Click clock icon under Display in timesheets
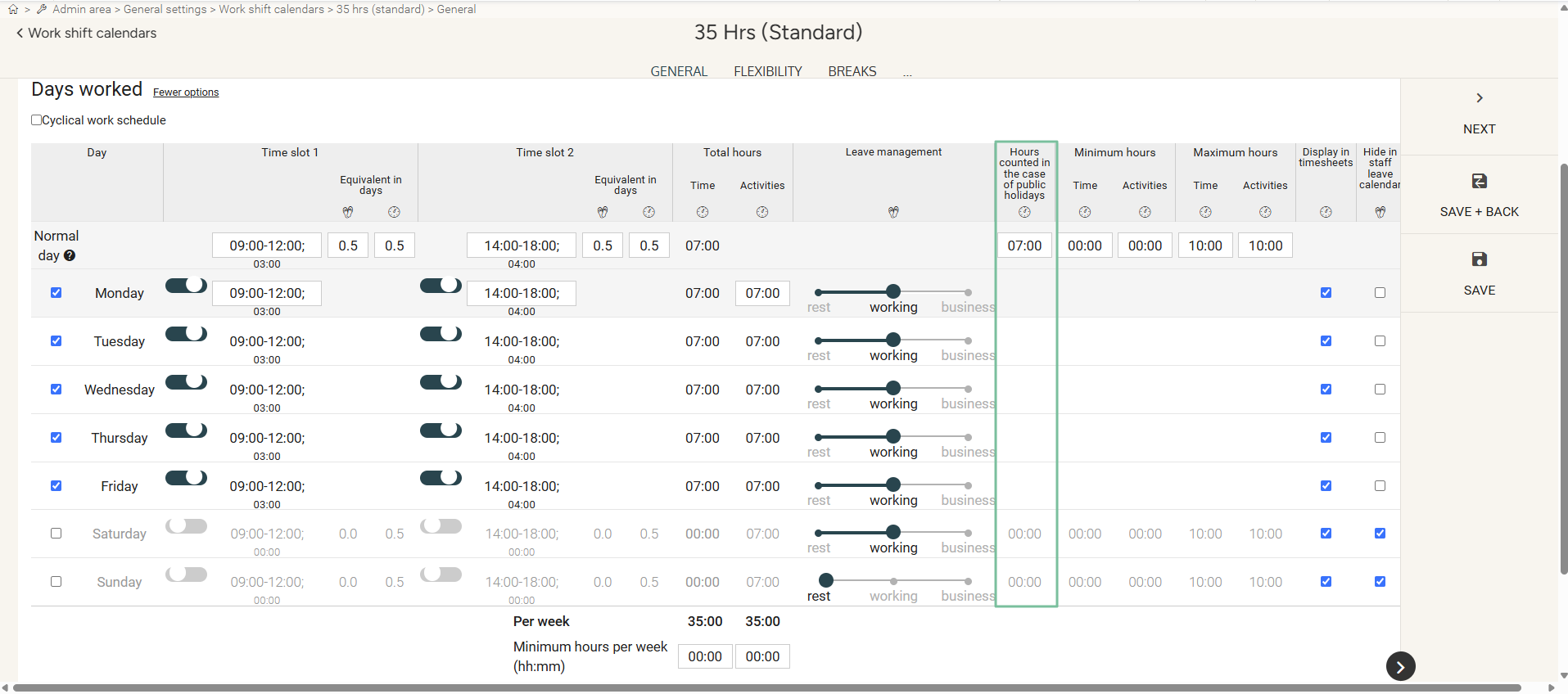The width and height of the screenshot is (1568, 694). 1326,212
